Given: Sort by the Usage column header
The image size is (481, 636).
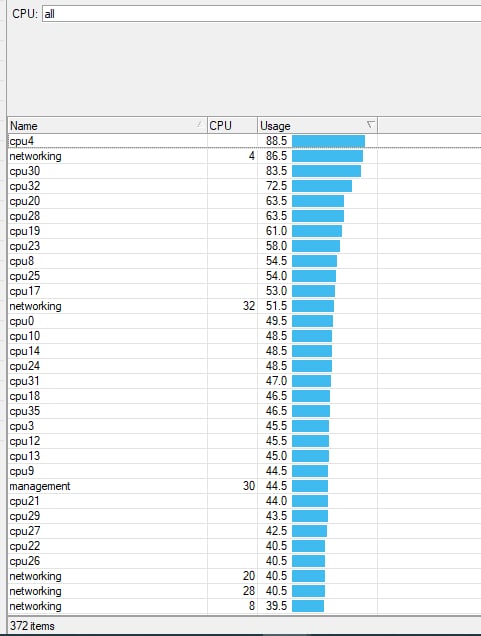Looking at the screenshot, I should [x=317, y=125].
